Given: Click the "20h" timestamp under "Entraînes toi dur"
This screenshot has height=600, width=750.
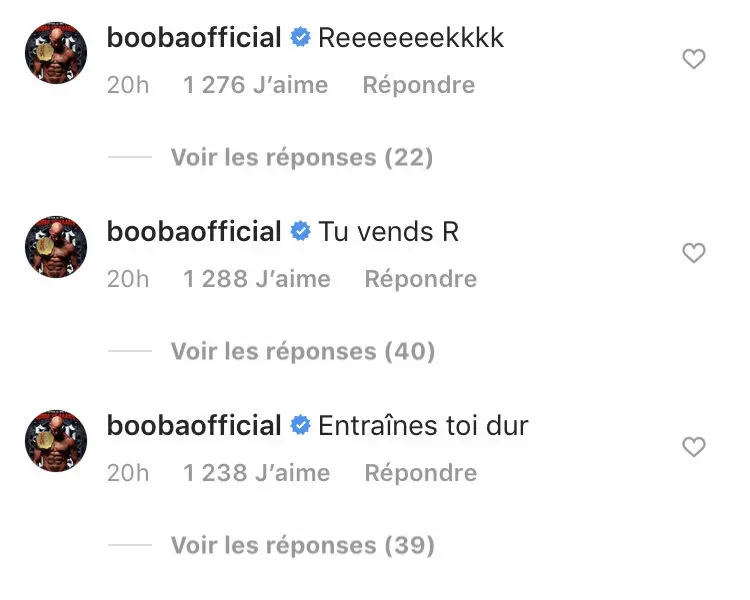Looking at the screenshot, I should (x=128, y=472).
